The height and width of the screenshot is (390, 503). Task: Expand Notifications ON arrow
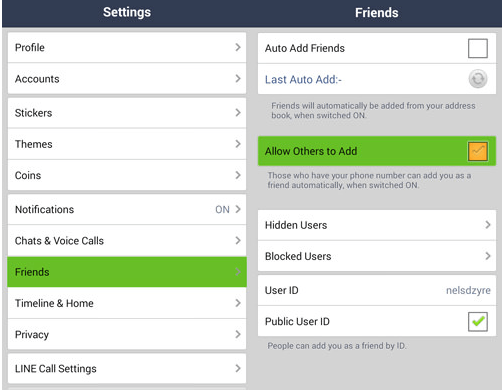(x=238, y=209)
